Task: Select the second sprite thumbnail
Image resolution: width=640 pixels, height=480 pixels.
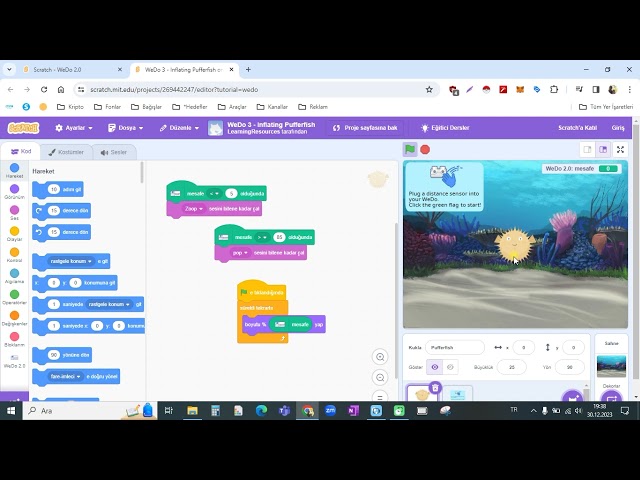Action: point(458,394)
